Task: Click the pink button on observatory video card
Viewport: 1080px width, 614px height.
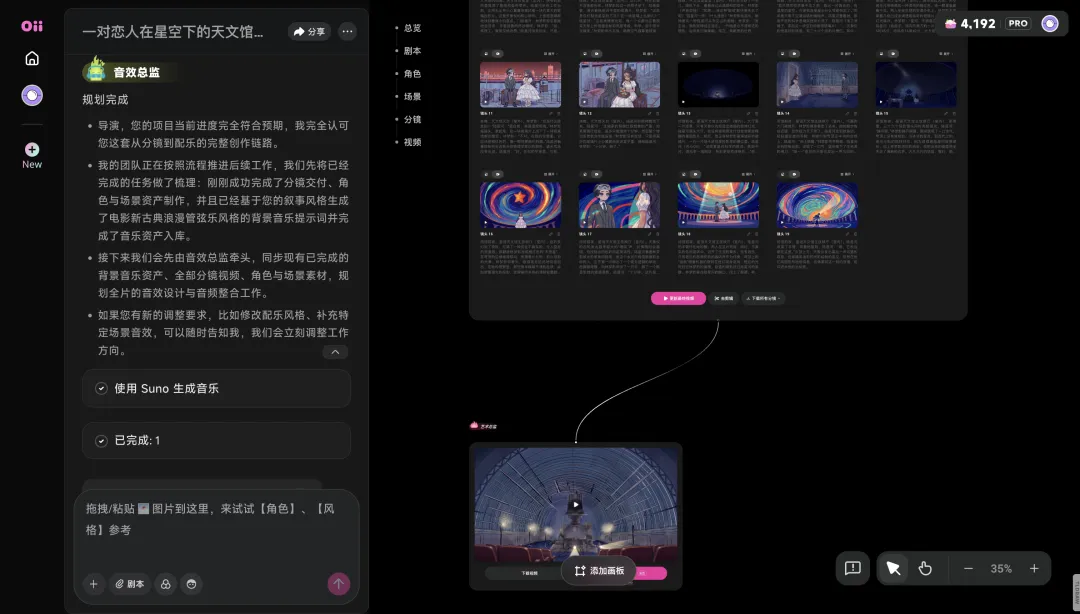Action: click(x=650, y=573)
